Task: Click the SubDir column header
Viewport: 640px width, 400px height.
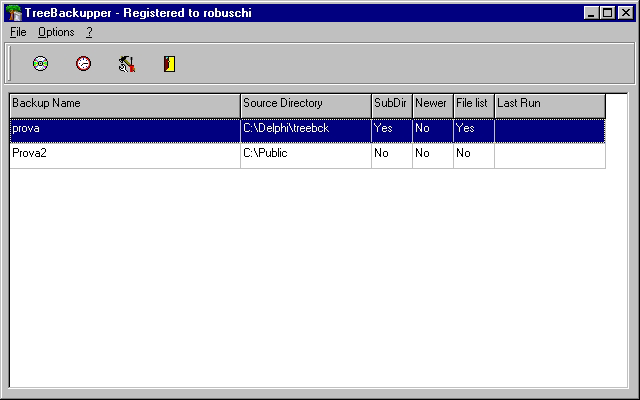Action: (391, 104)
